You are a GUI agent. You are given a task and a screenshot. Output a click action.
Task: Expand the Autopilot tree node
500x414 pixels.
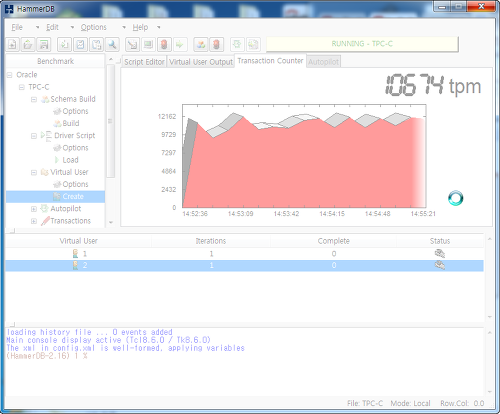click(34, 209)
